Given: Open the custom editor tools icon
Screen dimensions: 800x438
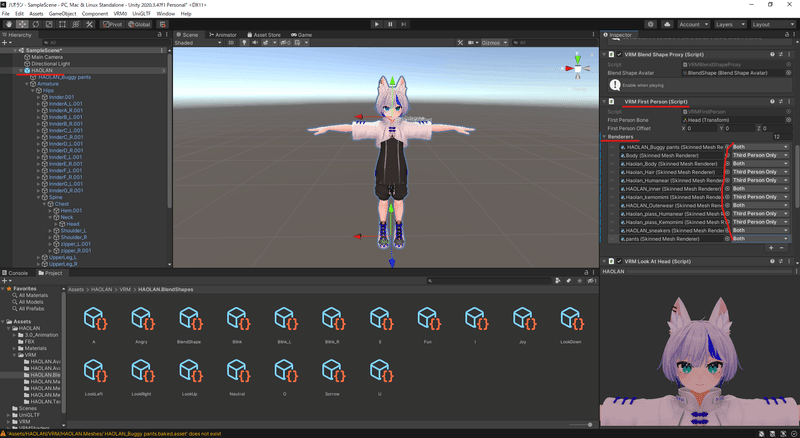Looking at the screenshot, I should [x=89, y=24].
